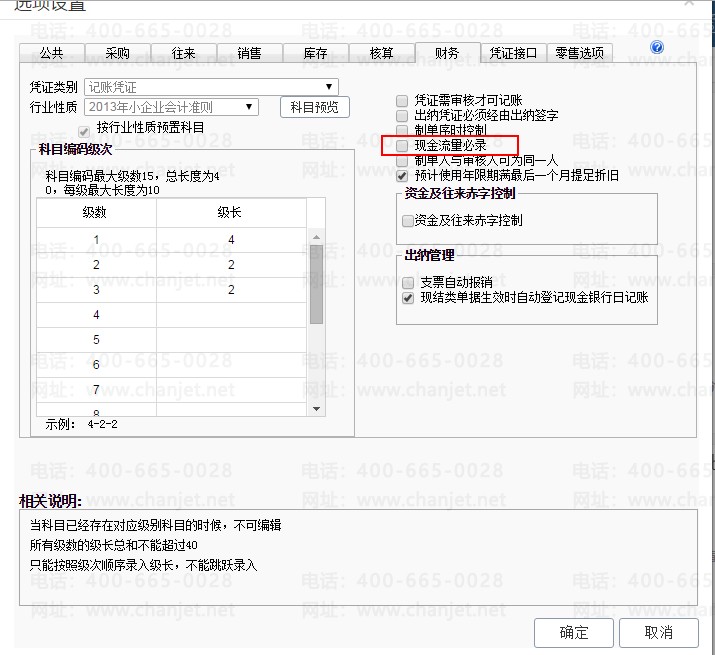The height and width of the screenshot is (655, 715).
Task: Expand the 行业性质 dropdown list
Action: click(172, 106)
